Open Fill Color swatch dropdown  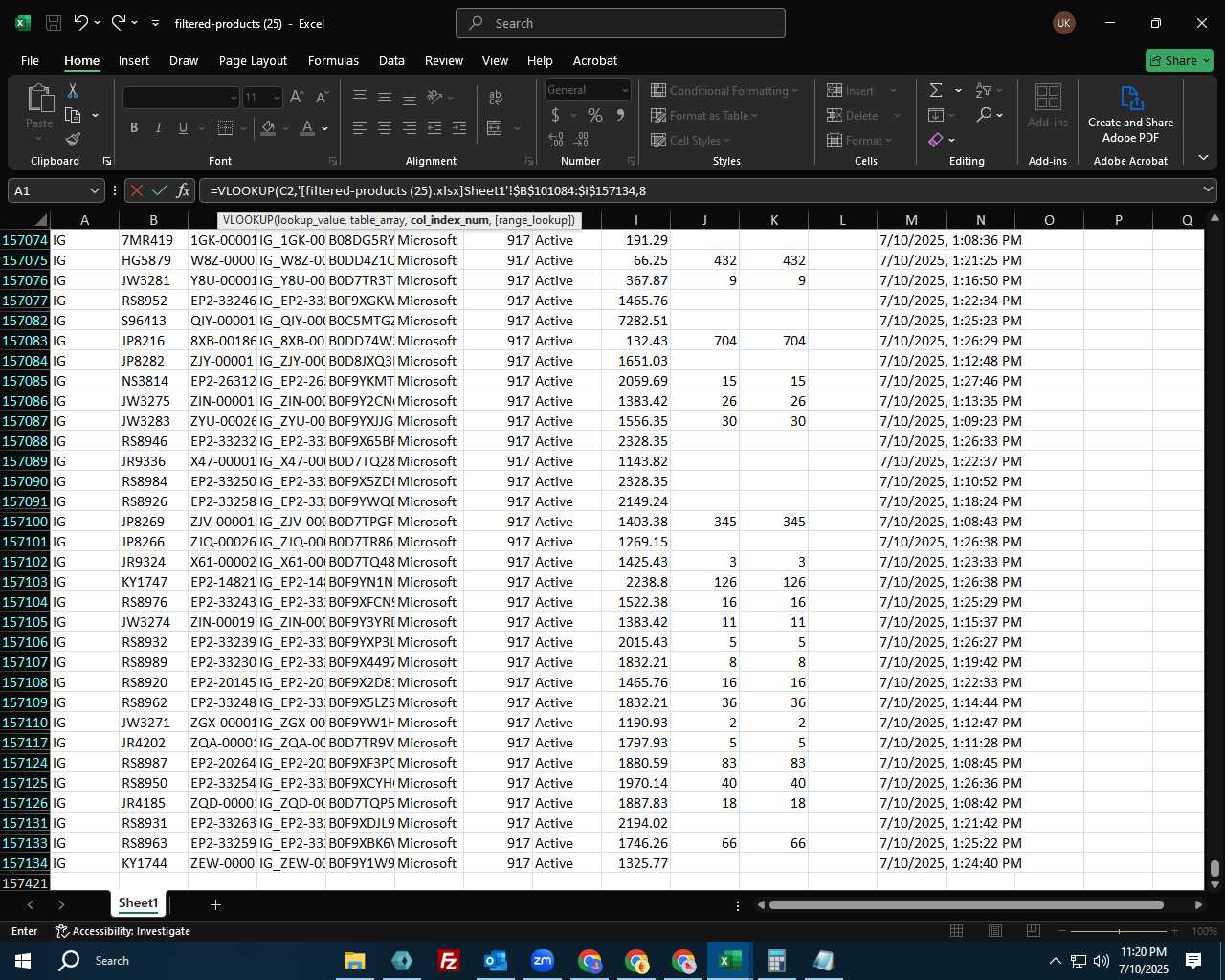(287, 127)
